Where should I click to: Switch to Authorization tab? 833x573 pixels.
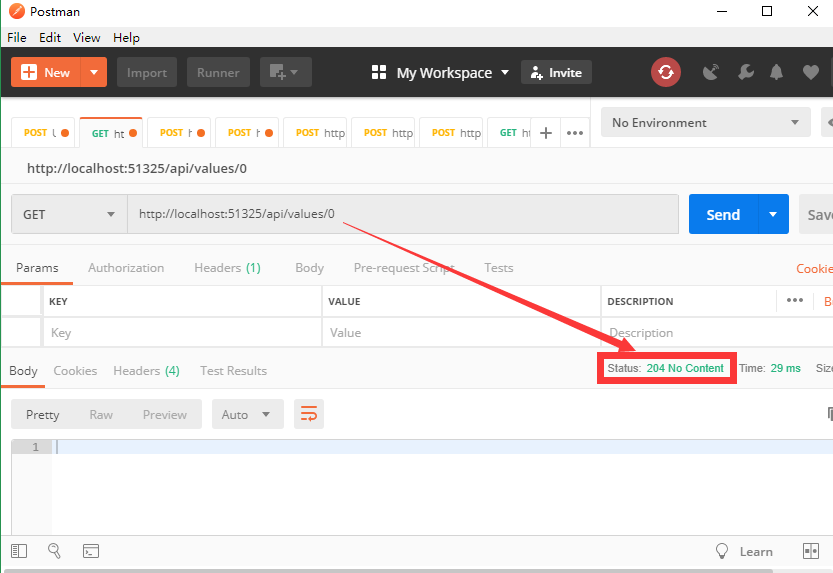[x=126, y=268]
